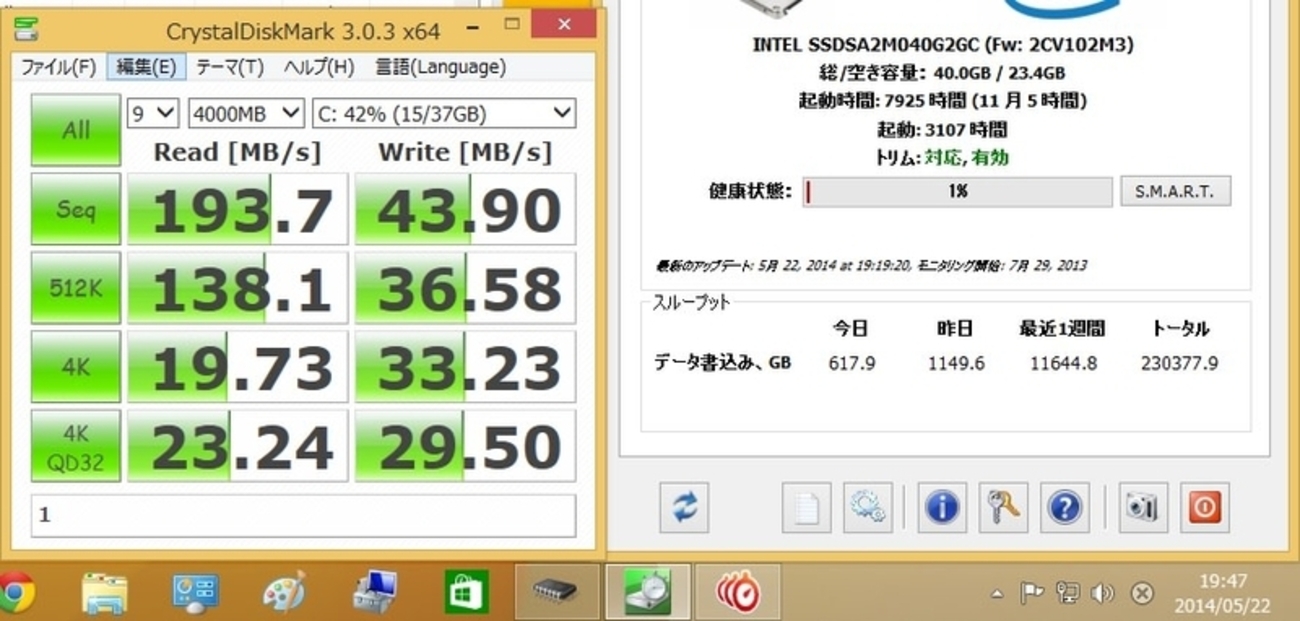Show hidden tray icons arrow

click(x=997, y=594)
